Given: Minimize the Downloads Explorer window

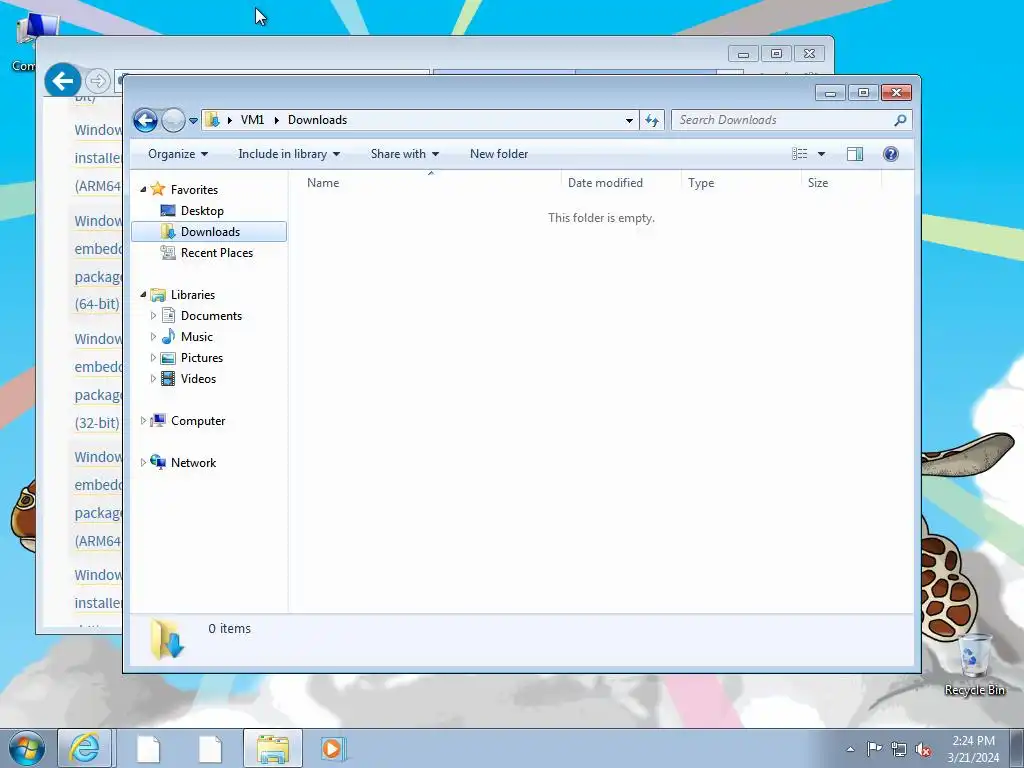Looking at the screenshot, I should pyautogui.click(x=830, y=93).
